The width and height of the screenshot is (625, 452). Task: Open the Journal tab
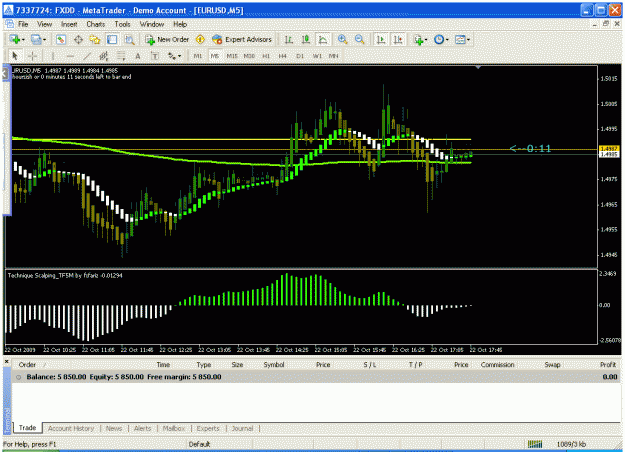click(x=242, y=428)
